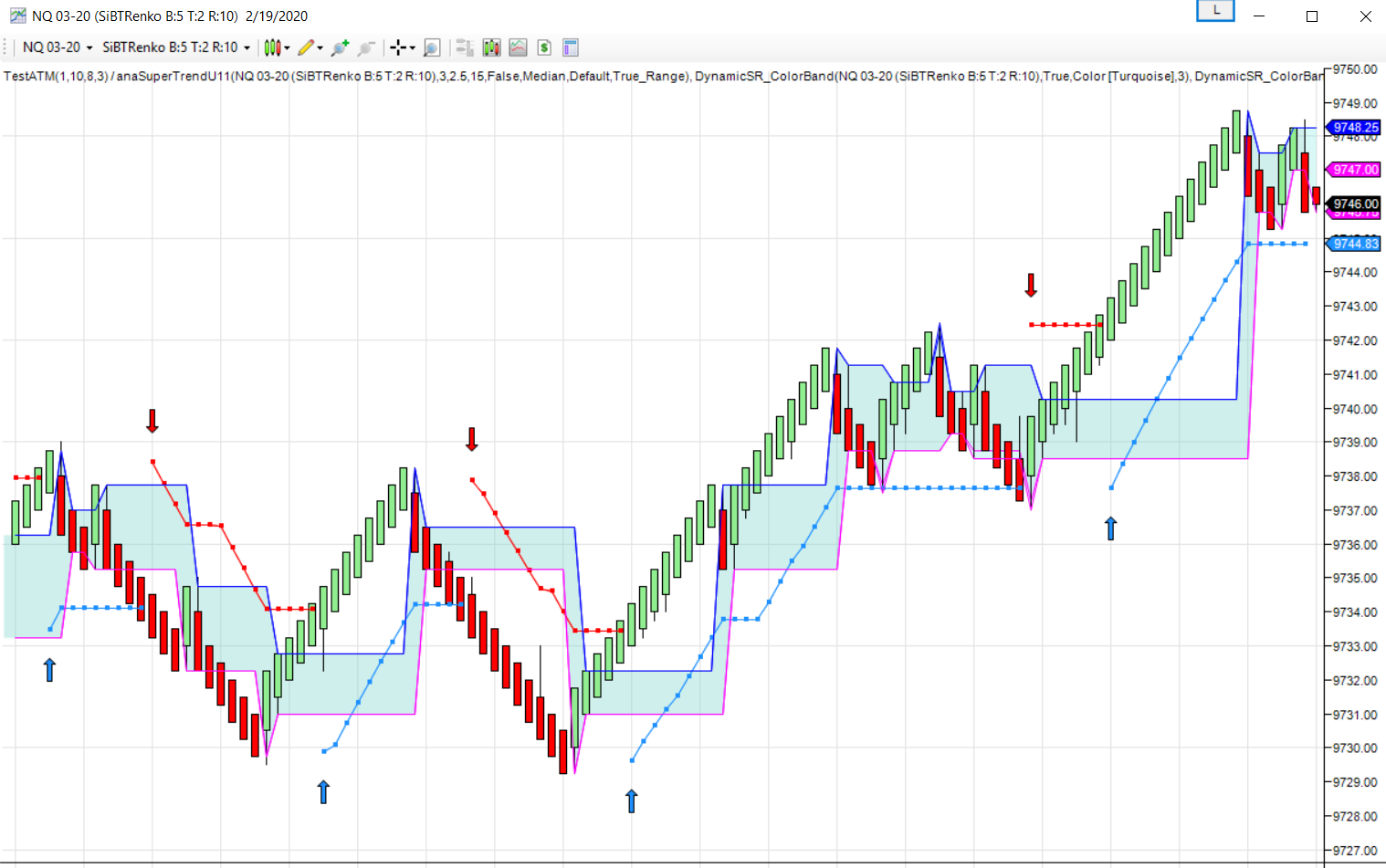
Task: Click the greyed zoom out magnifier icon
Action: pos(366,47)
